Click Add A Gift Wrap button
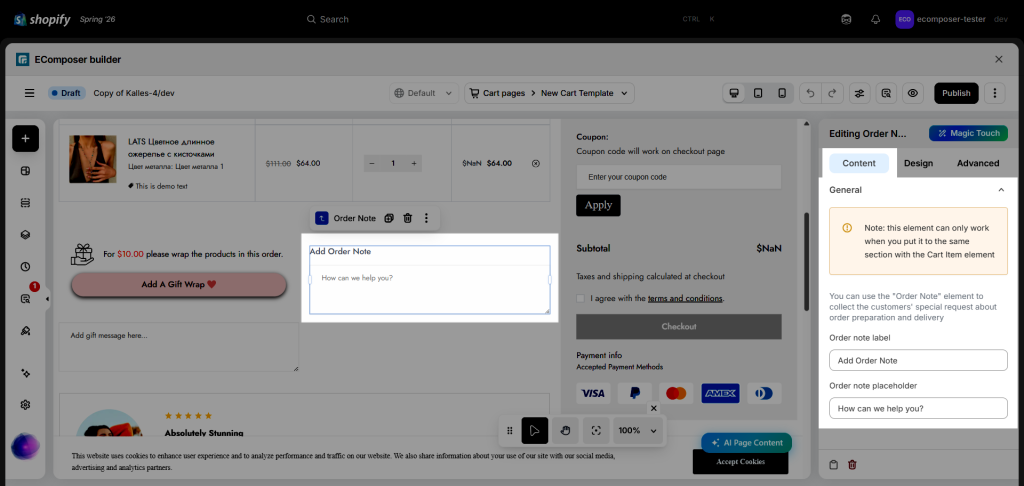 click(x=178, y=285)
